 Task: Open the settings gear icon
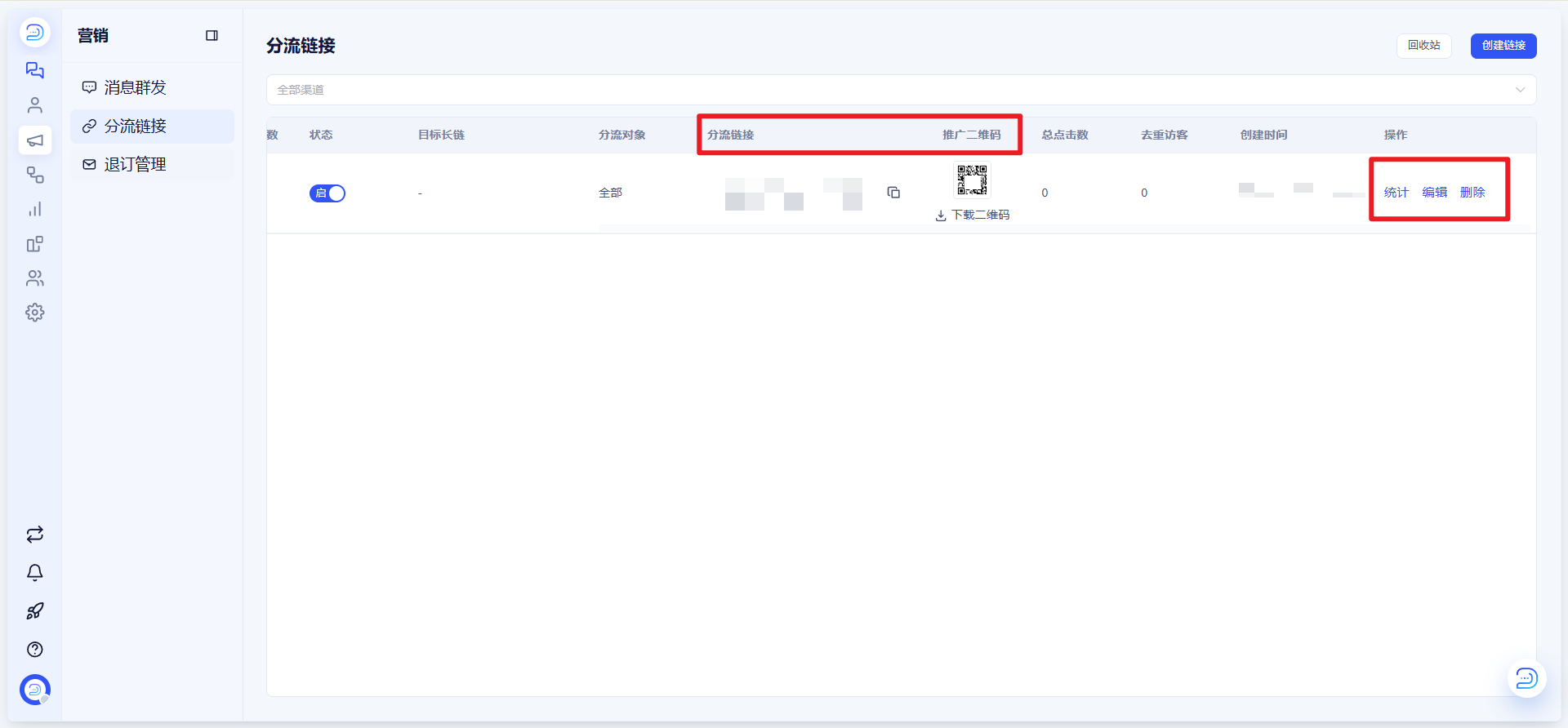[34, 313]
